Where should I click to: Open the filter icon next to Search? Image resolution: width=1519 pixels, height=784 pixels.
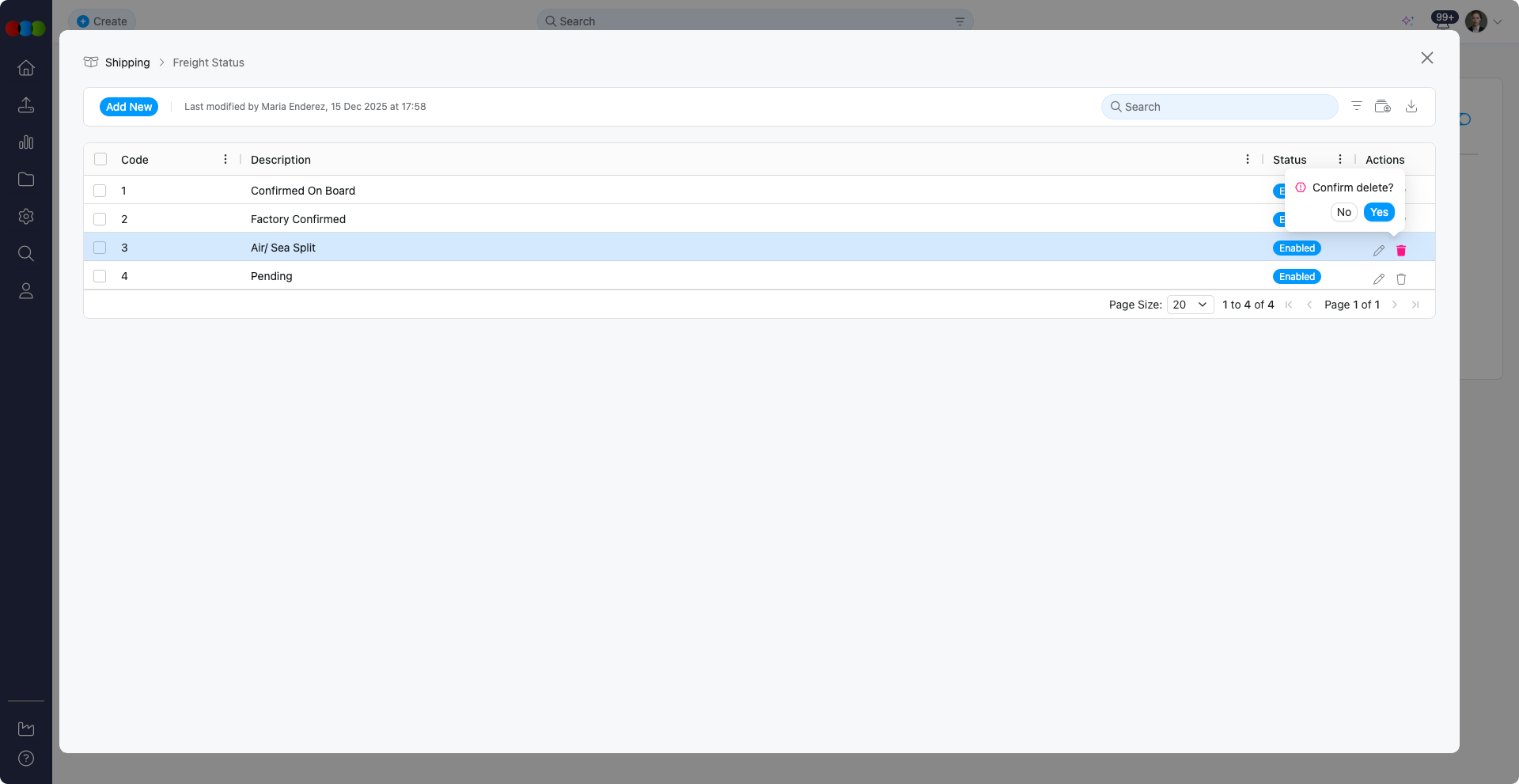tap(1356, 107)
